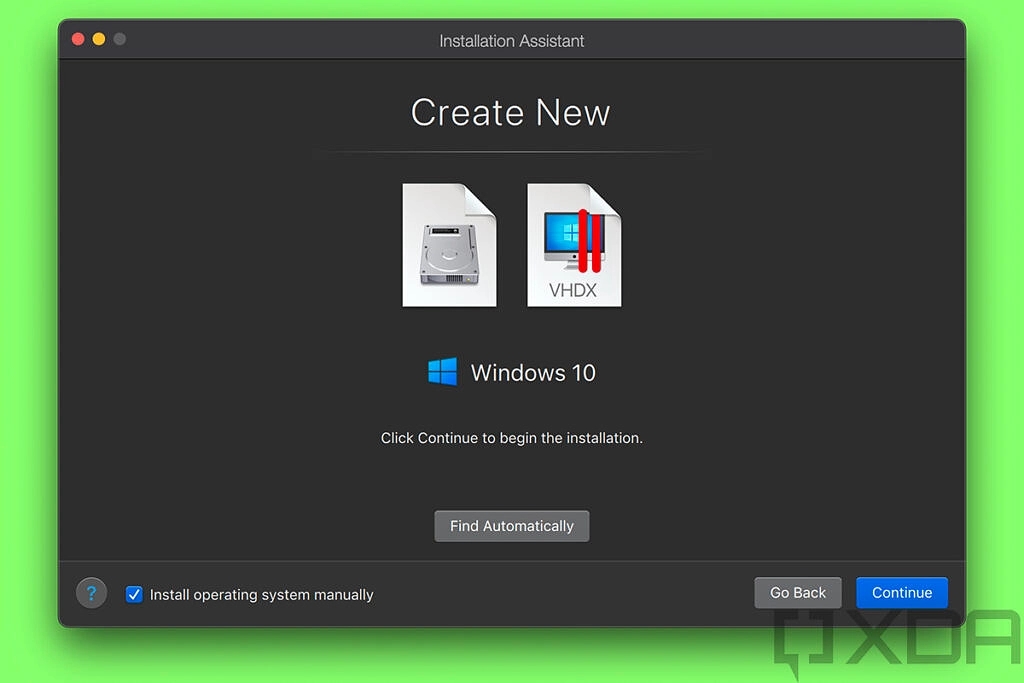Image resolution: width=1024 pixels, height=683 pixels.
Task: Minimize the window with the yellow button
Action: pos(99,39)
